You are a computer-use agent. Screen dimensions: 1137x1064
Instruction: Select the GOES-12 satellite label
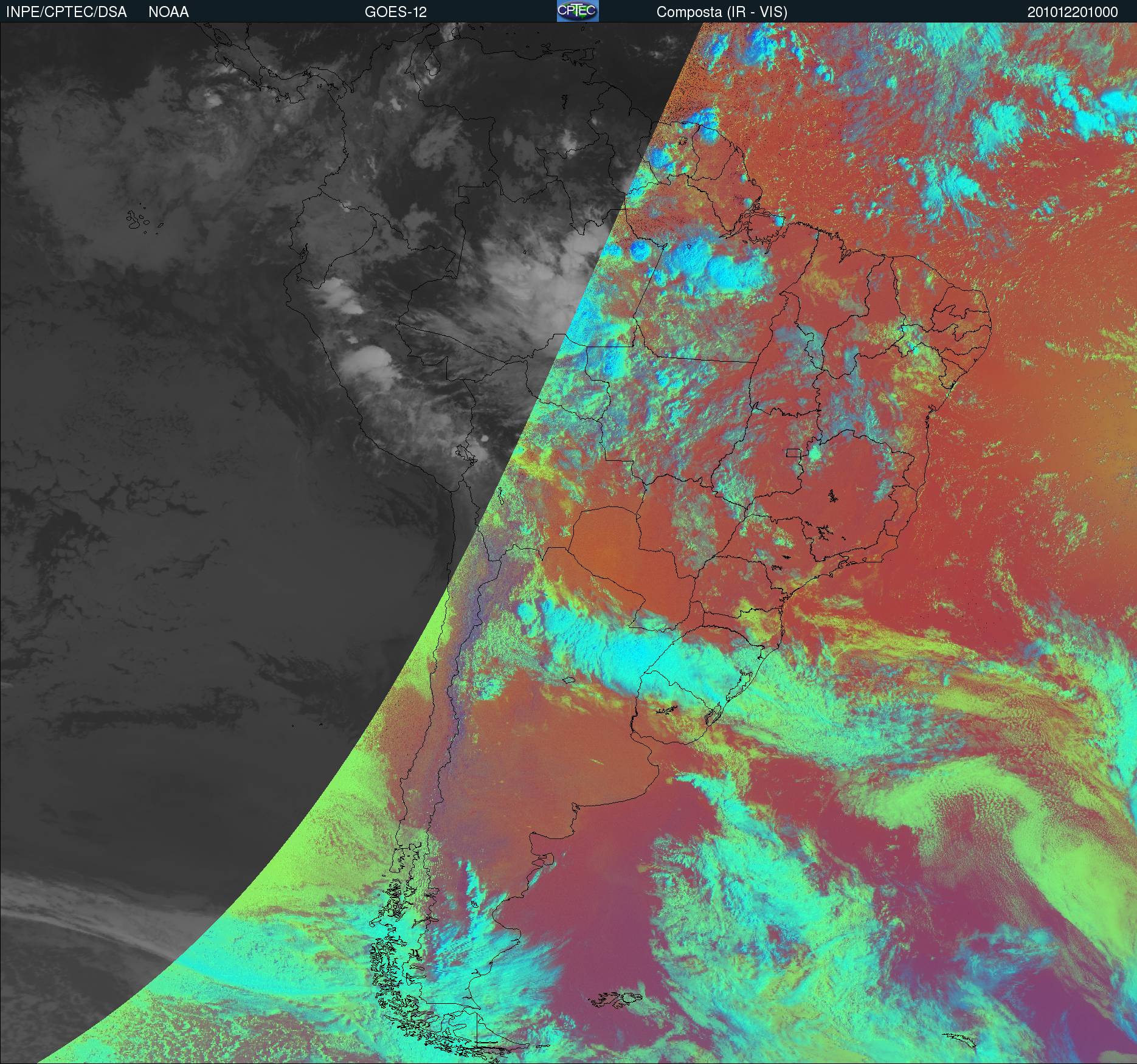[x=395, y=12]
